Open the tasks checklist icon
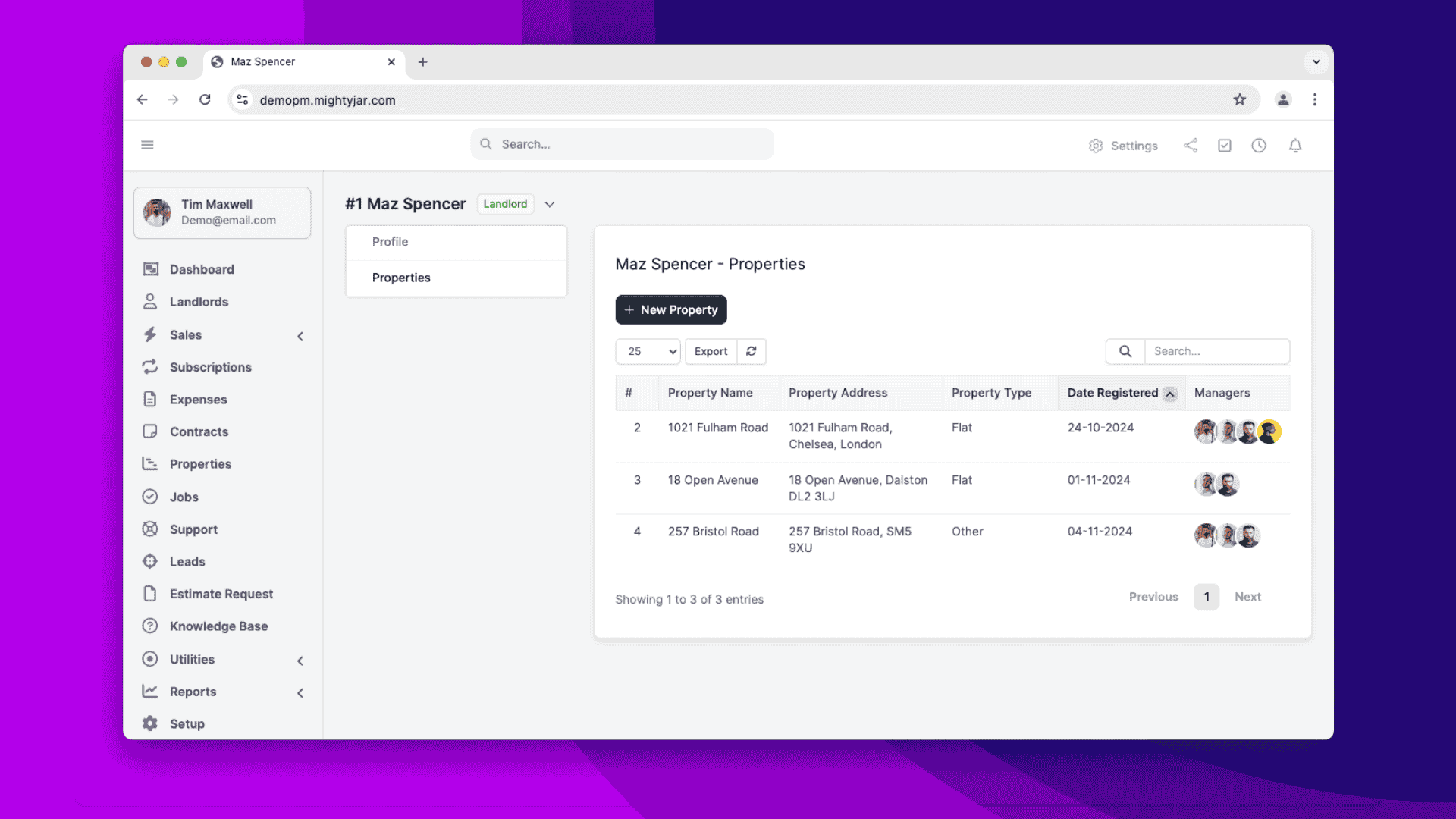Screen dimensions: 1456x819 coord(1225,146)
